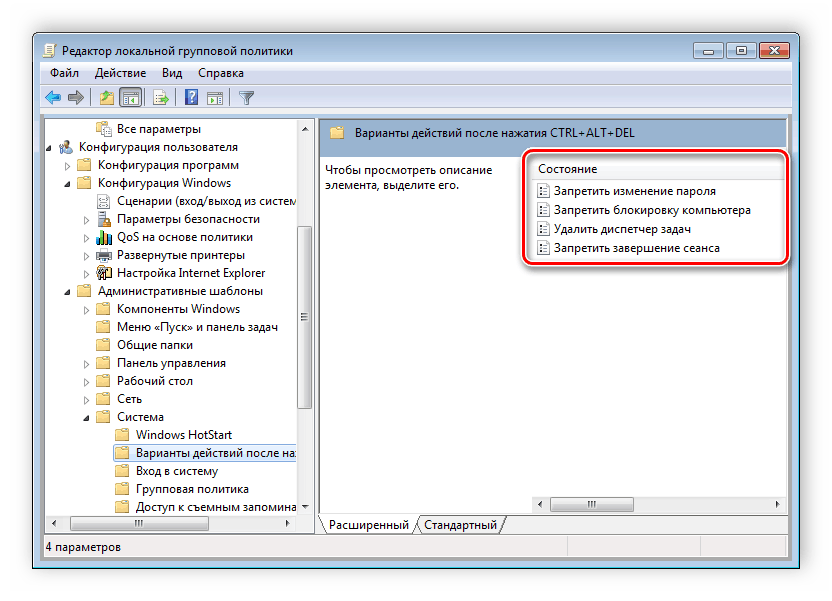Click the Все параметры icon in tree
Screen dimensions: 832x601
[103, 129]
